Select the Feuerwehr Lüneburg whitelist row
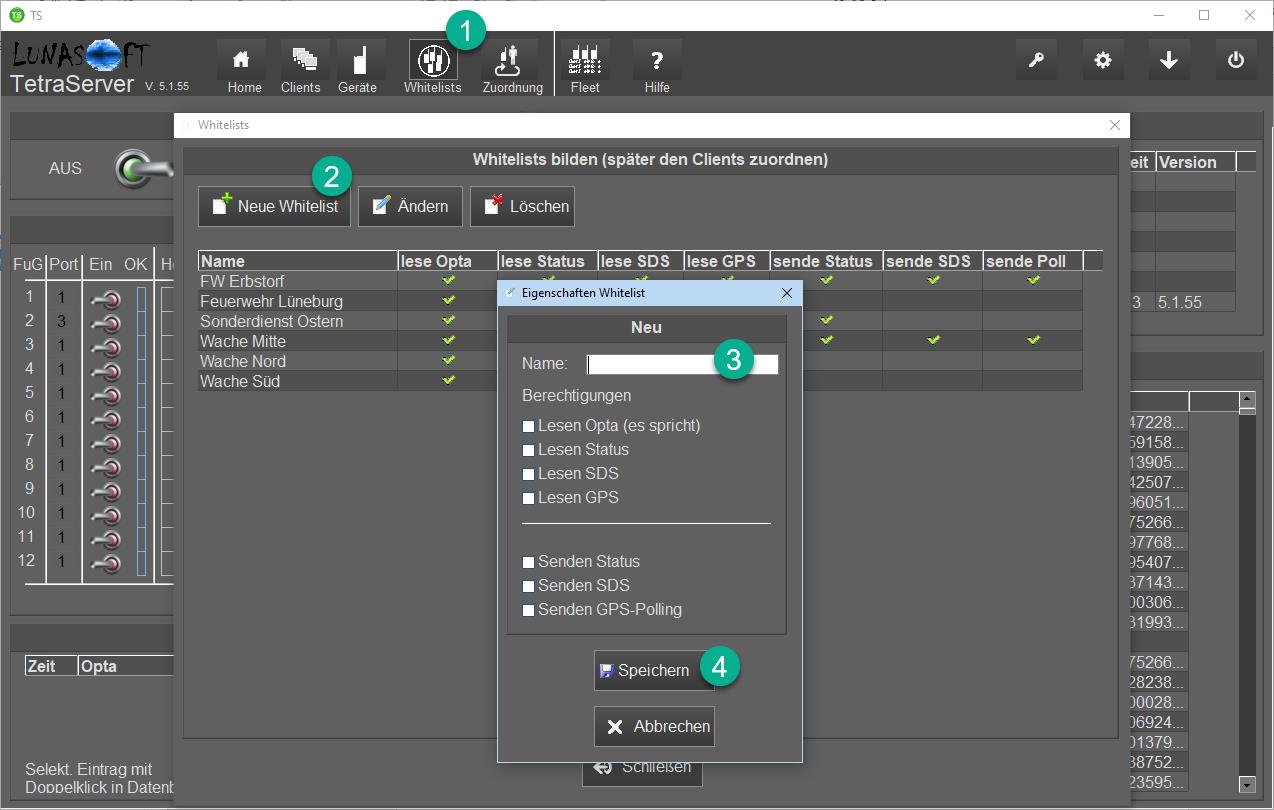 640,301
